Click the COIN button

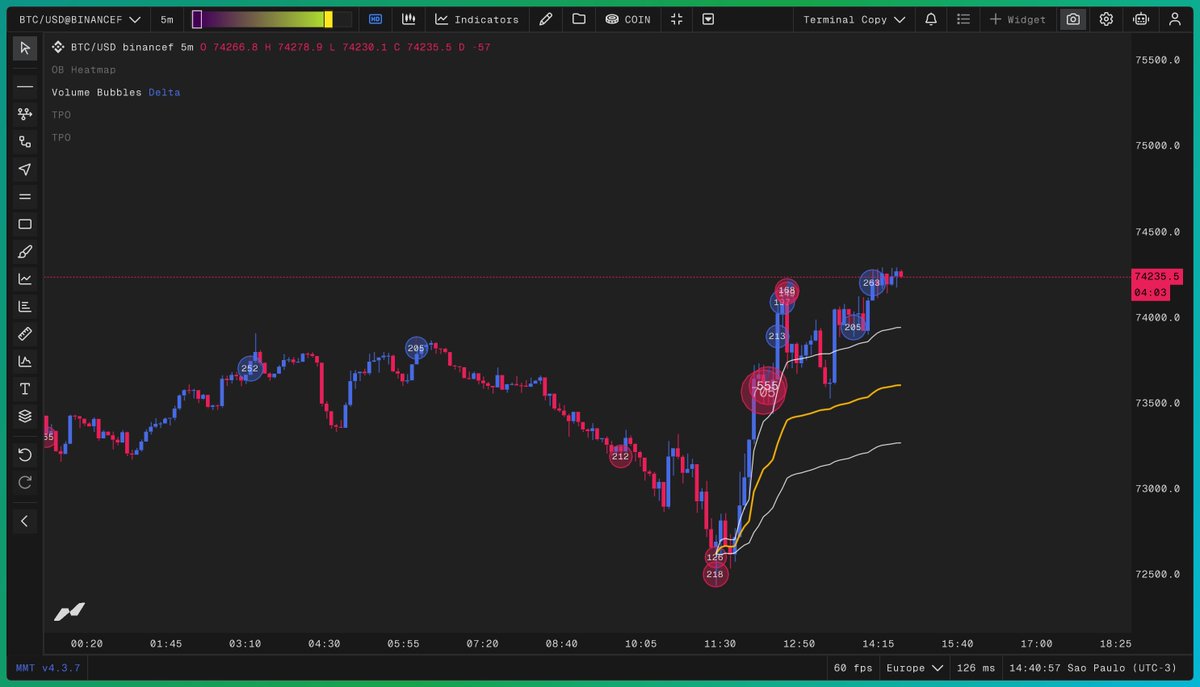pos(628,19)
